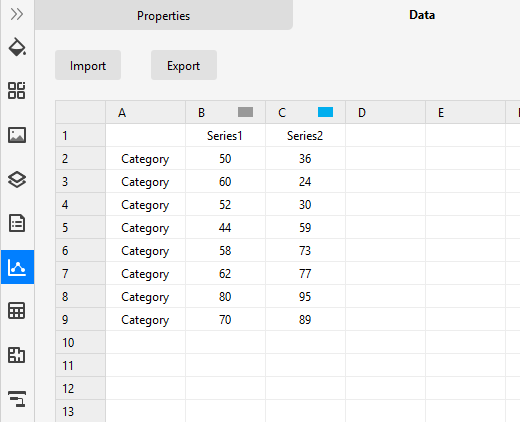This screenshot has width=520, height=422.
Task: Change the blue Series2 color swatch
Action: (325, 112)
